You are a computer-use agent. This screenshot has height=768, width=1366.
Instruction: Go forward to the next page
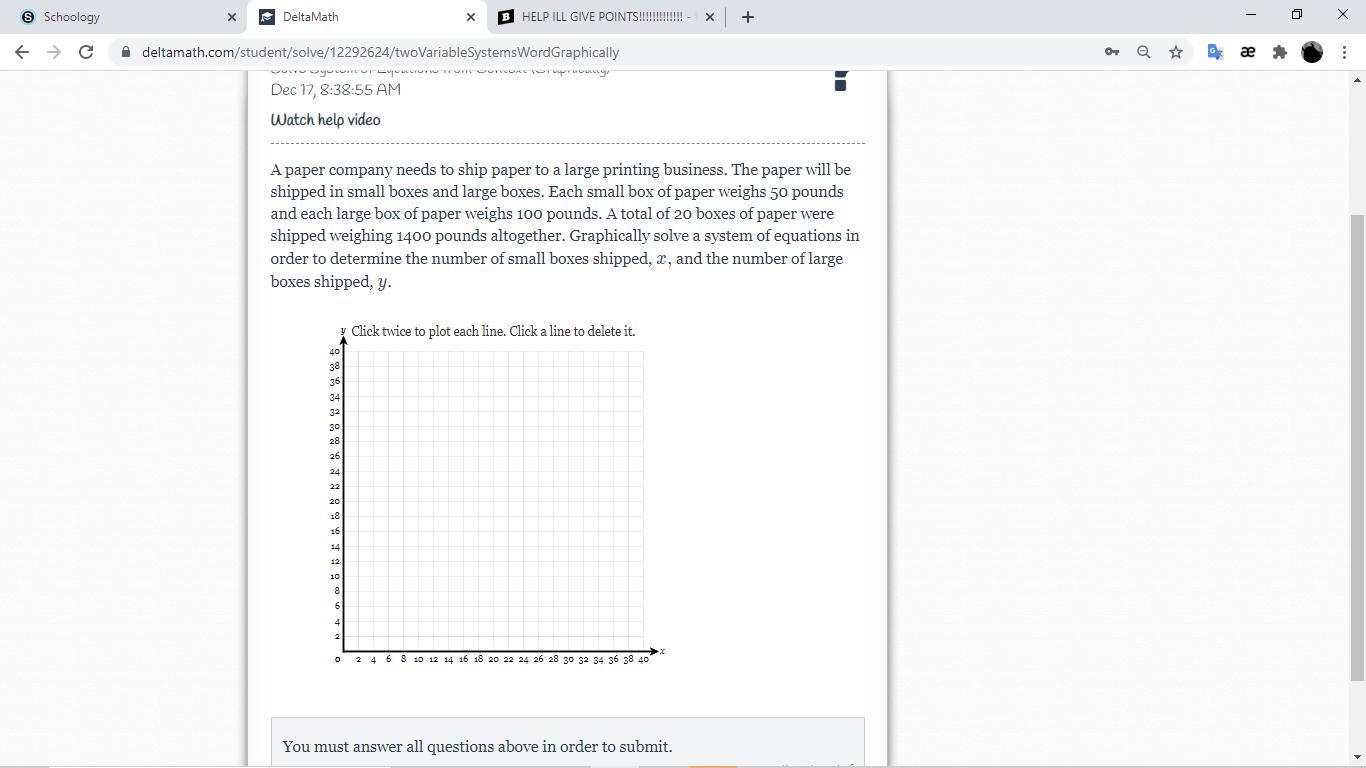54,52
